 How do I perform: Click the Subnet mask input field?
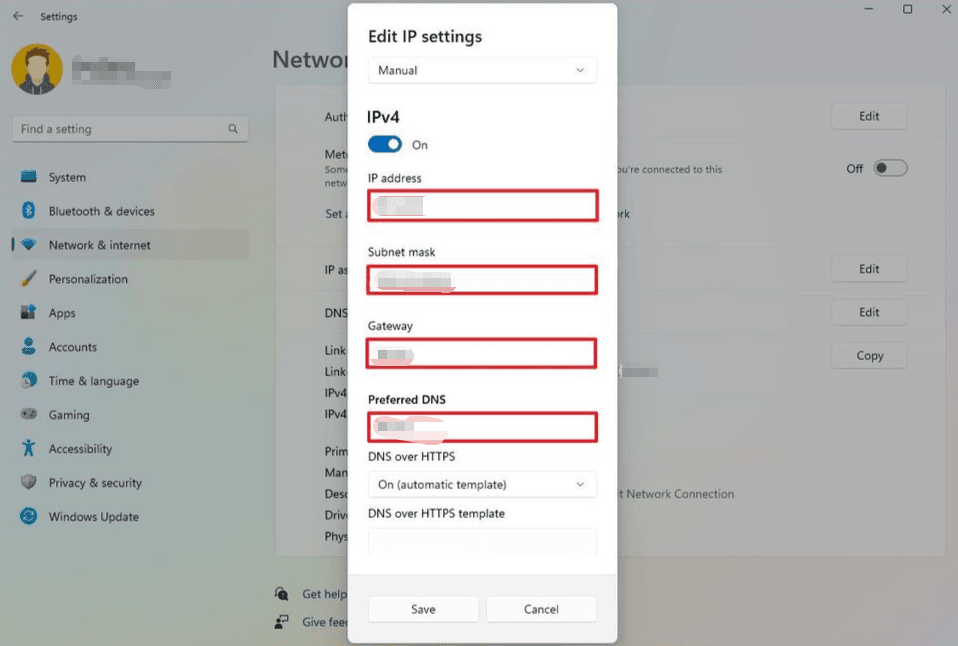coord(482,280)
